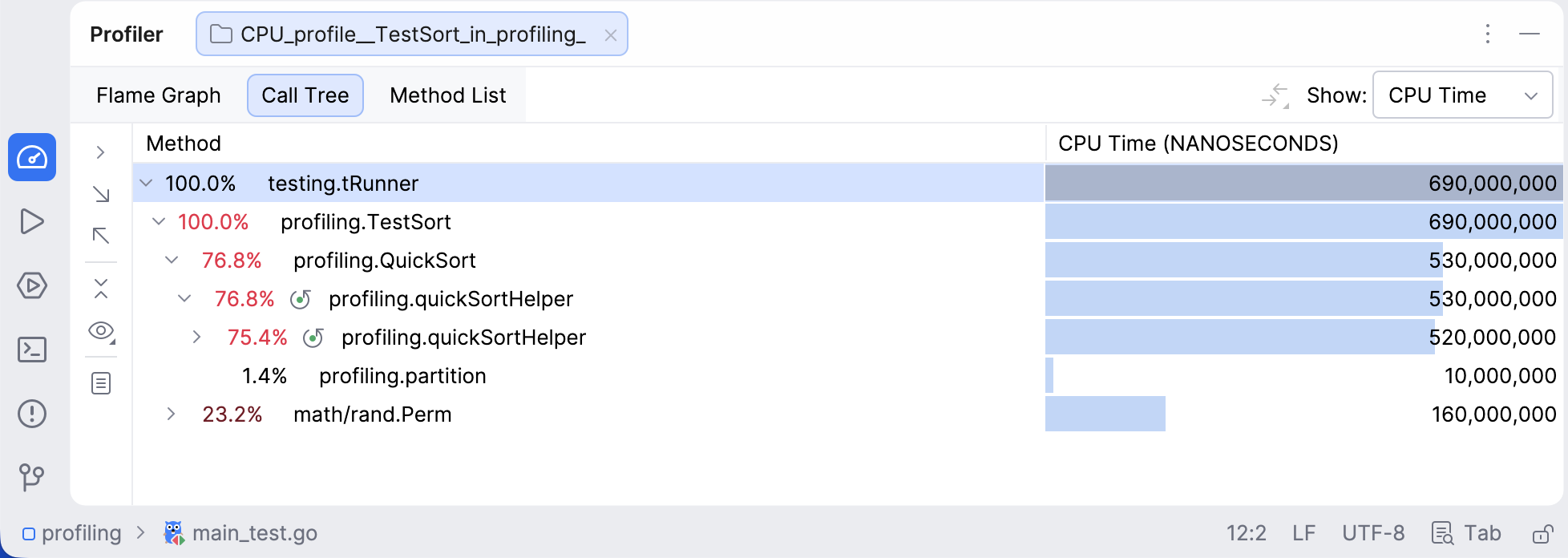Open the Problems tool window

pyautogui.click(x=32, y=414)
